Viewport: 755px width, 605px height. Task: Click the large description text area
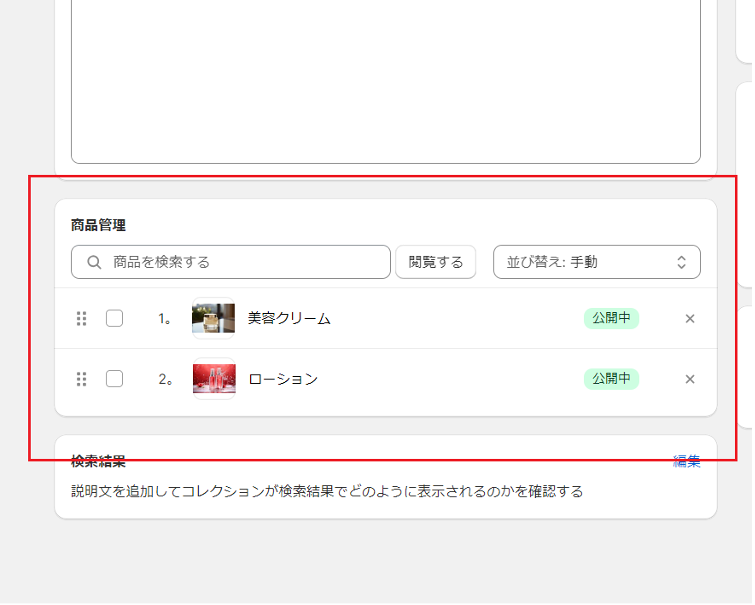point(386,82)
